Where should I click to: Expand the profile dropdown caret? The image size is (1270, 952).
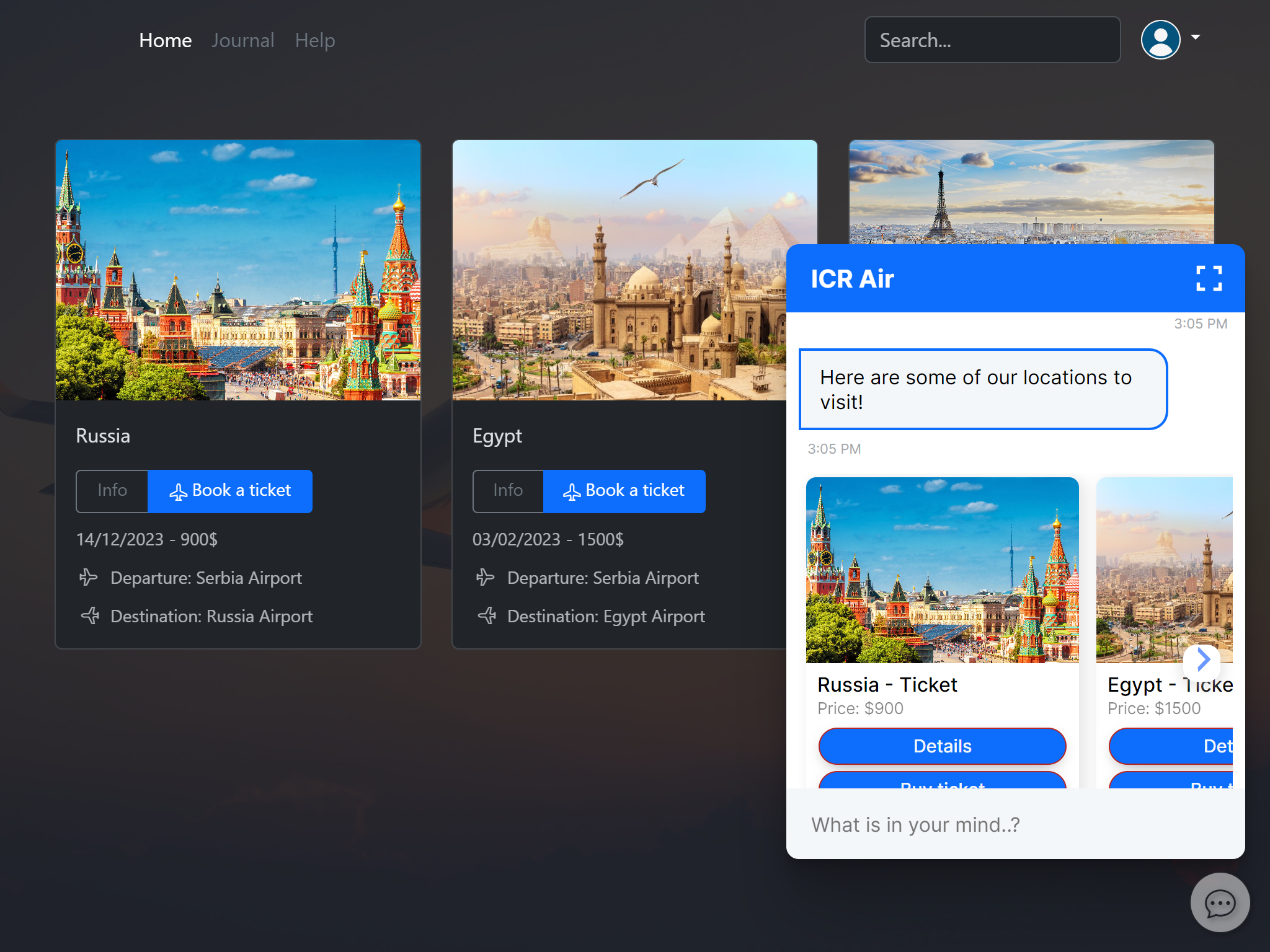pyautogui.click(x=1196, y=37)
